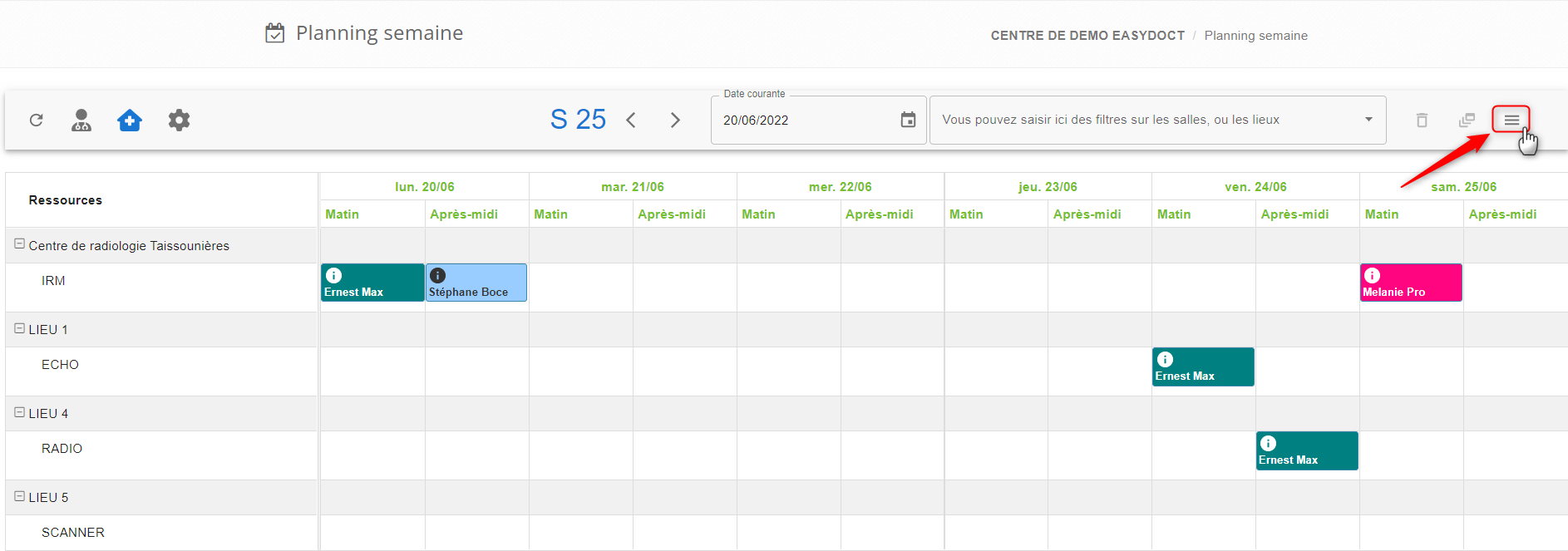Open the room and location filter dropdown
This screenshot has height=551, width=1568.
click(x=1368, y=120)
